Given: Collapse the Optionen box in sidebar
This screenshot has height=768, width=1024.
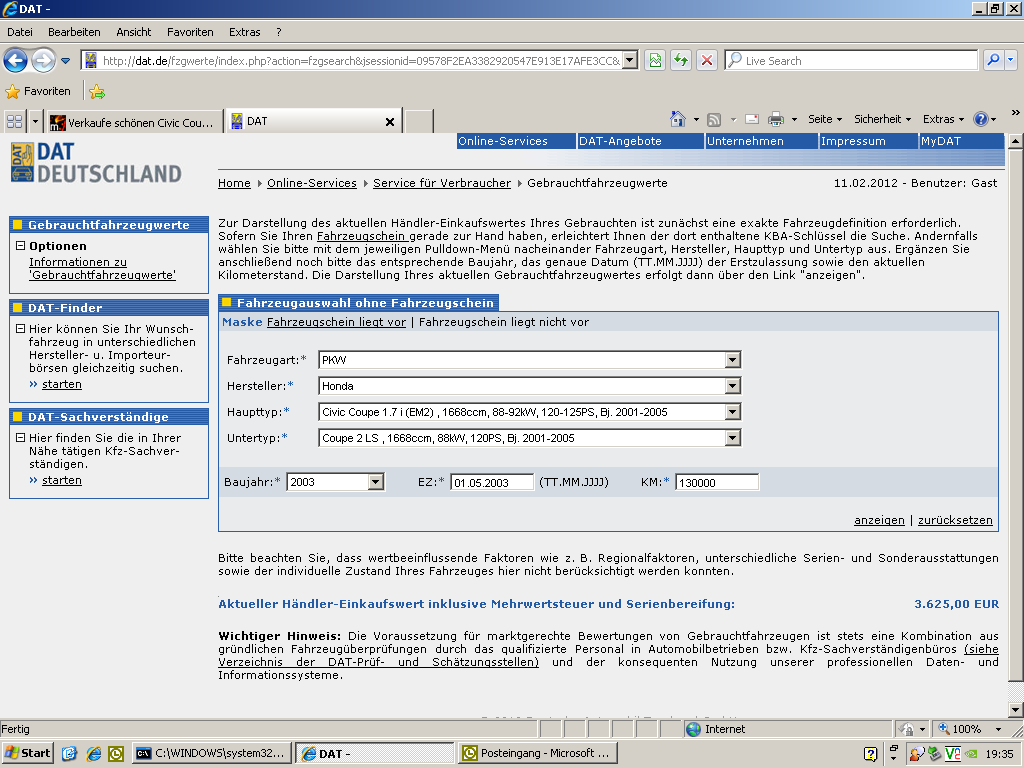Looking at the screenshot, I should (20, 246).
